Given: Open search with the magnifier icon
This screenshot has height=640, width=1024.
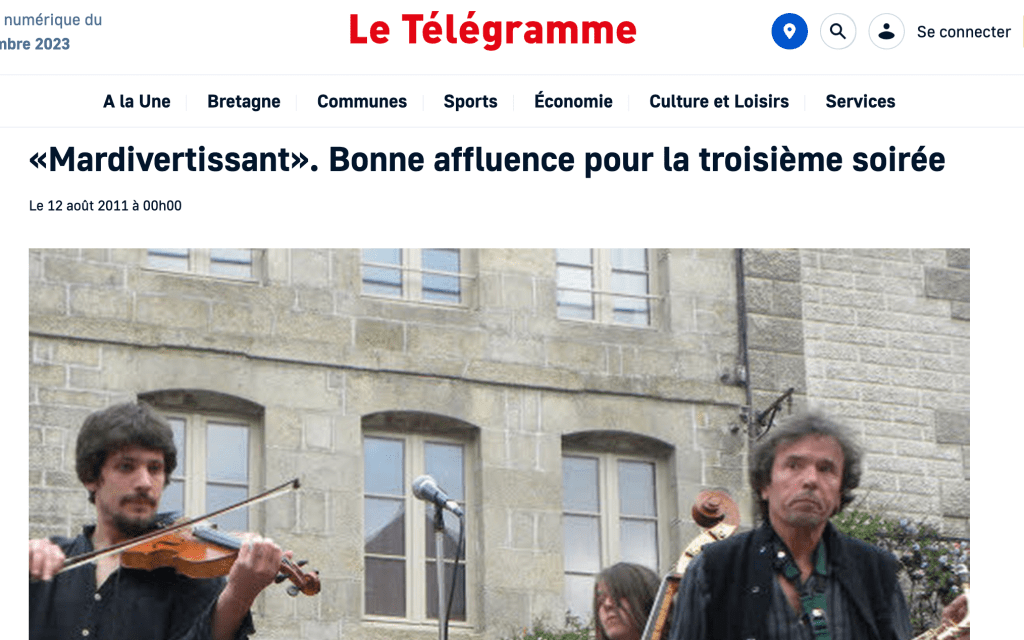Looking at the screenshot, I should 838,31.
